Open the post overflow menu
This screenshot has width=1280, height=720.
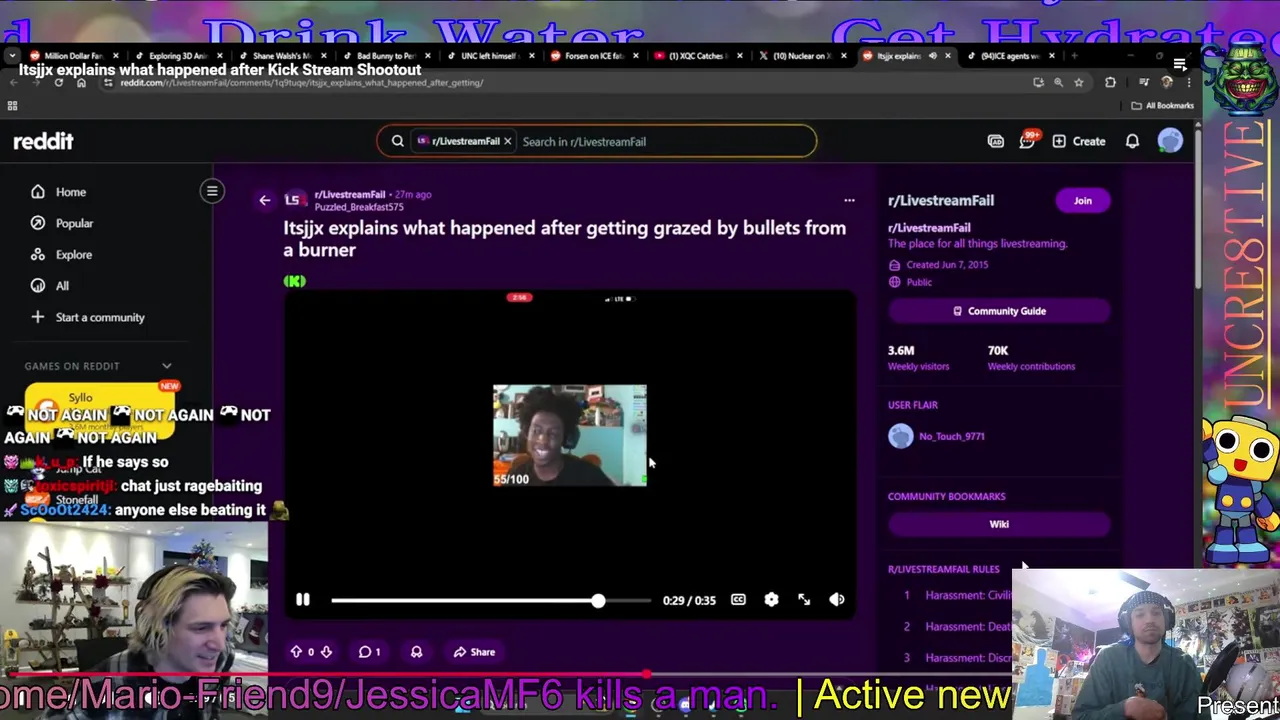849,200
